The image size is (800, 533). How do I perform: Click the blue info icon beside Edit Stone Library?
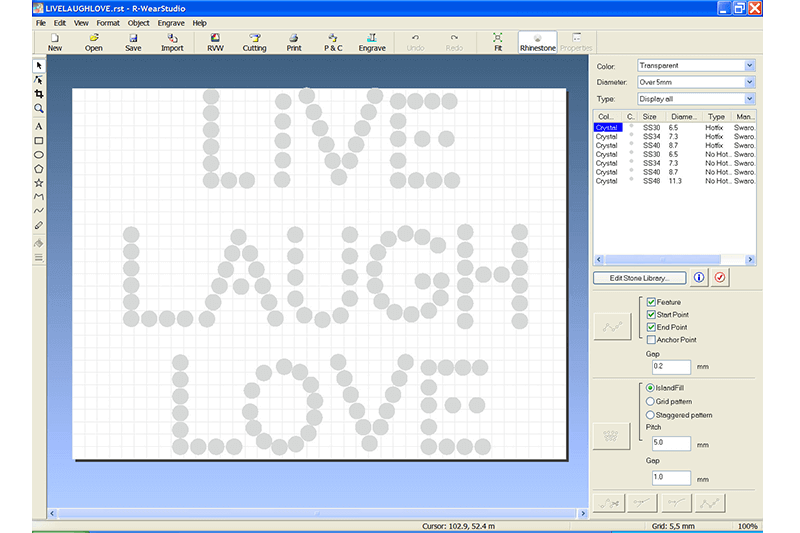[x=699, y=278]
